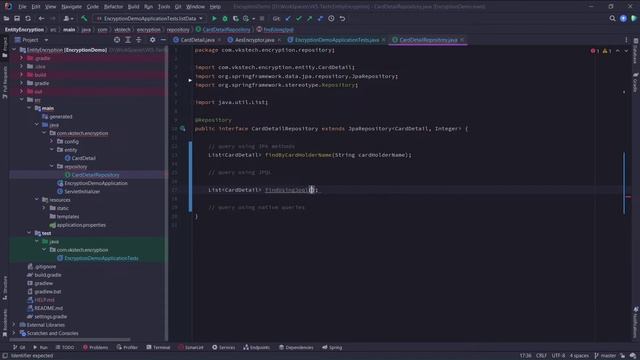
Task: Select application.properties file
Action: tap(81, 225)
